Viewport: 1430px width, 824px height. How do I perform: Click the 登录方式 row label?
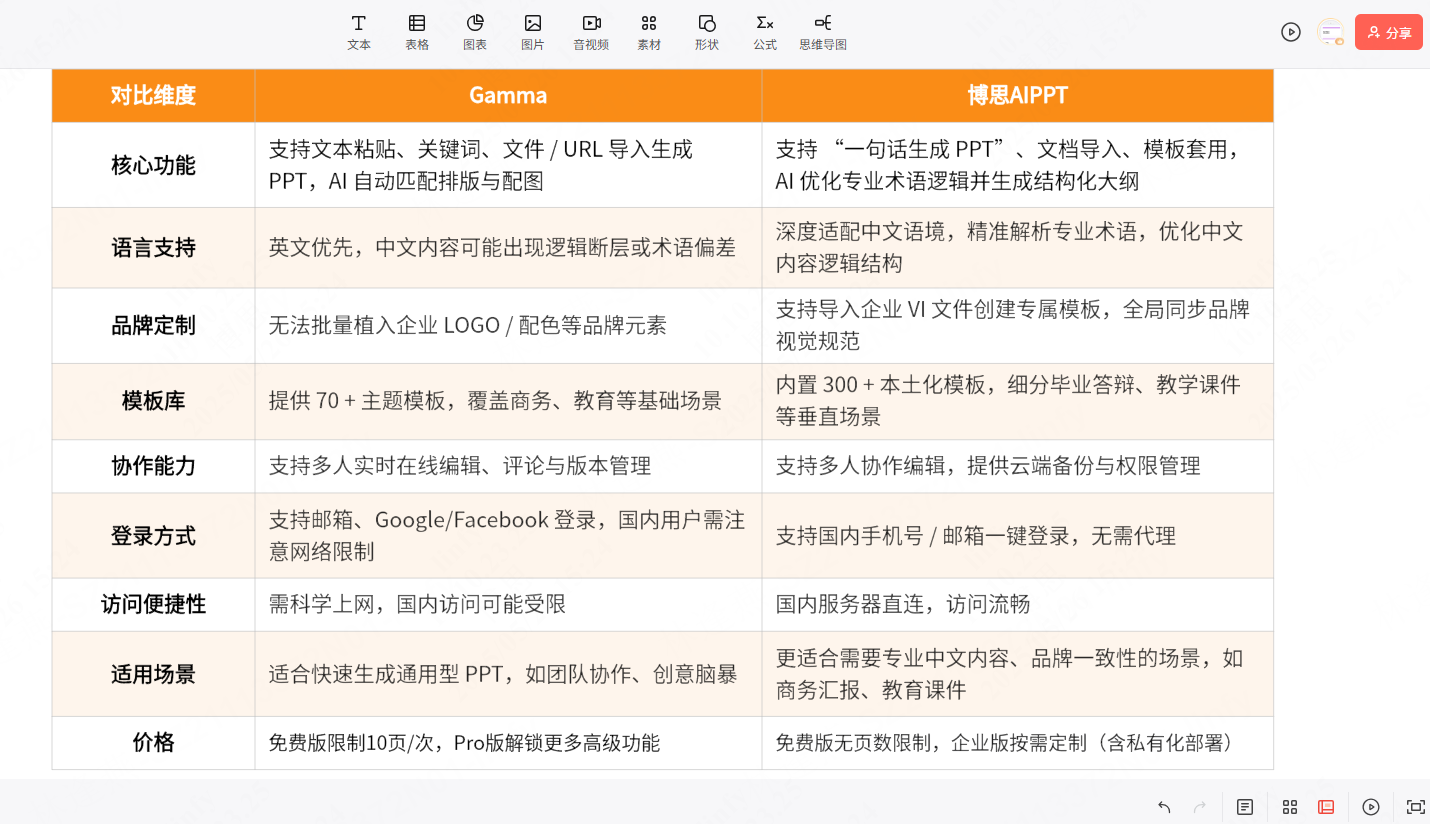tap(153, 535)
